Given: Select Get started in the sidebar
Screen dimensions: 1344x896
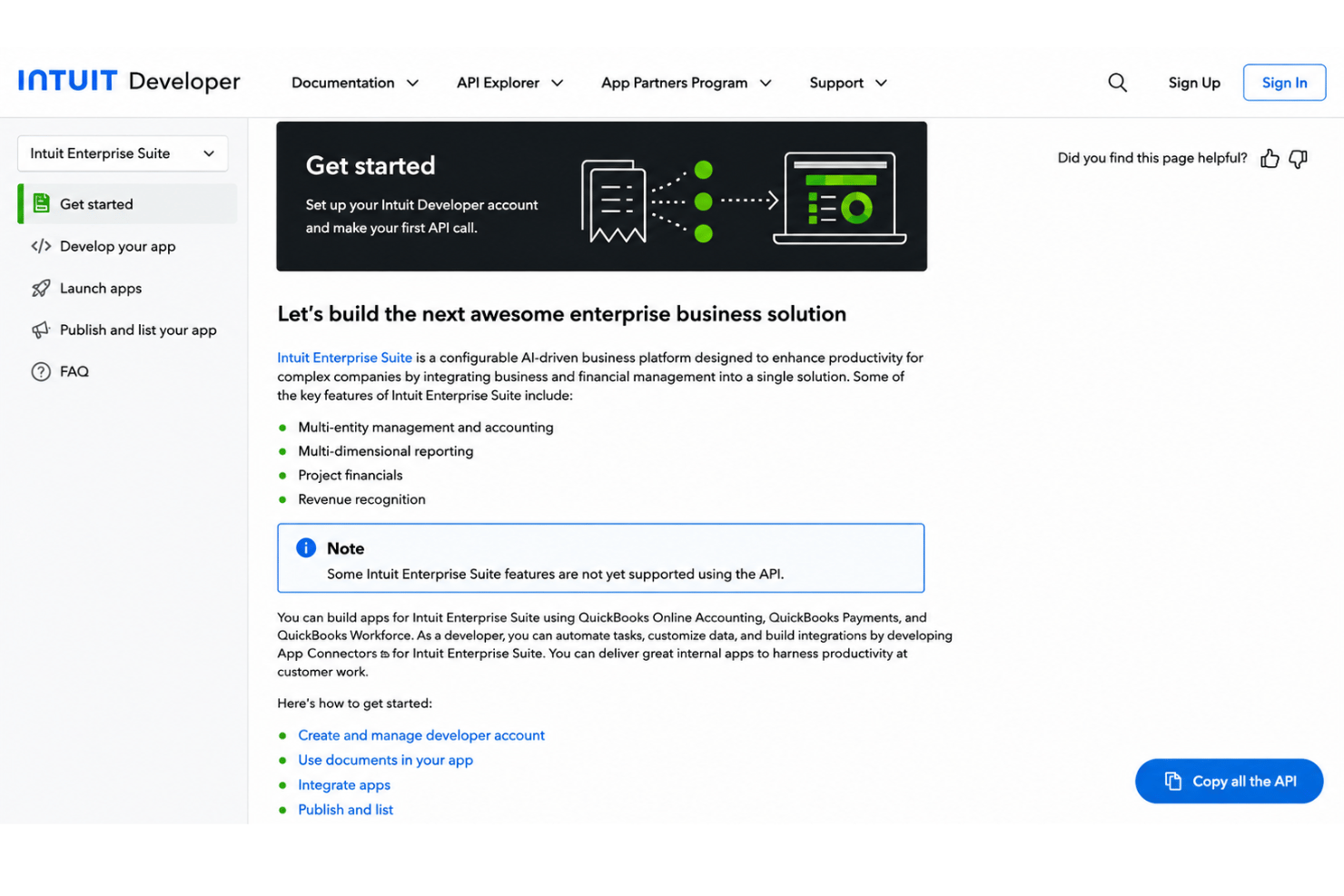Looking at the screenshot, I should (x=127, y=203).
